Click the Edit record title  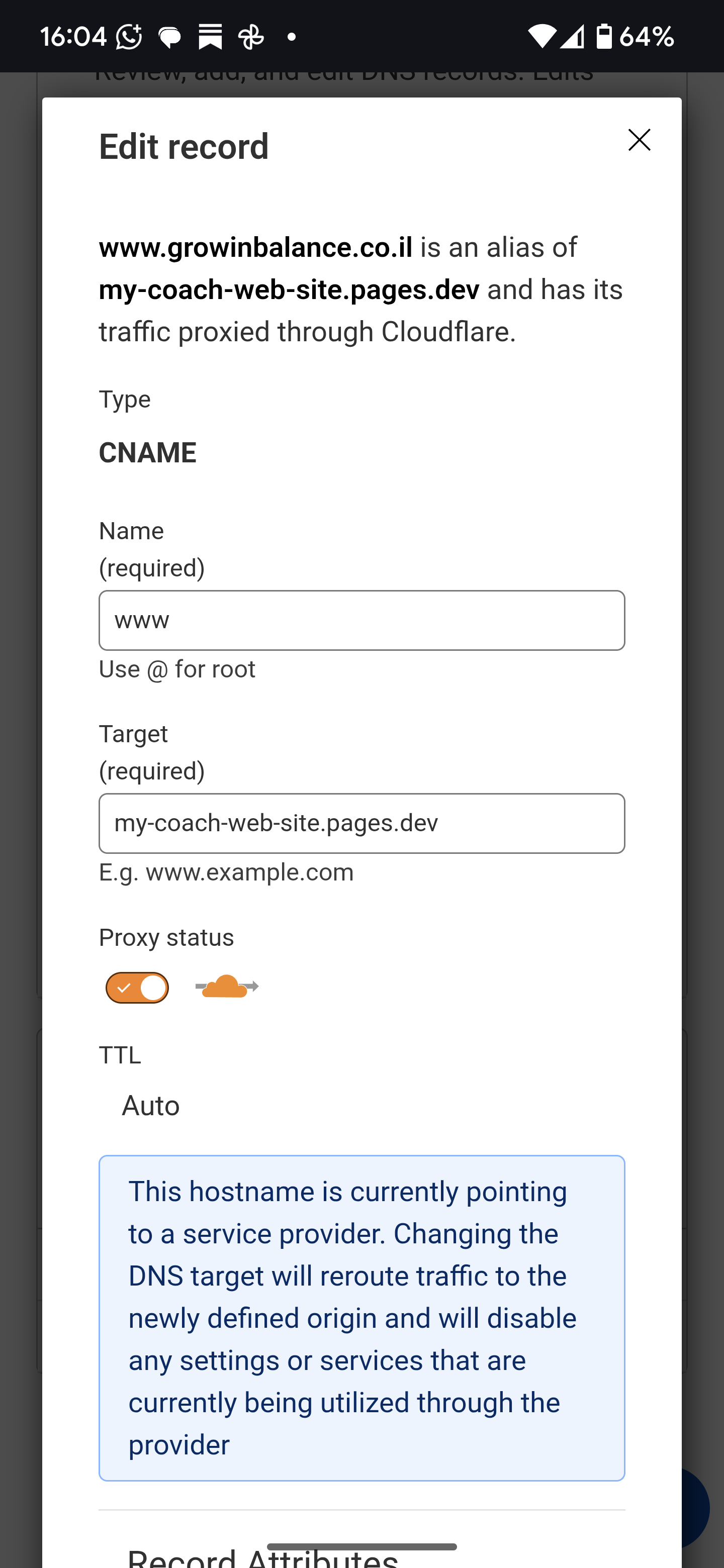pos(184,147)
